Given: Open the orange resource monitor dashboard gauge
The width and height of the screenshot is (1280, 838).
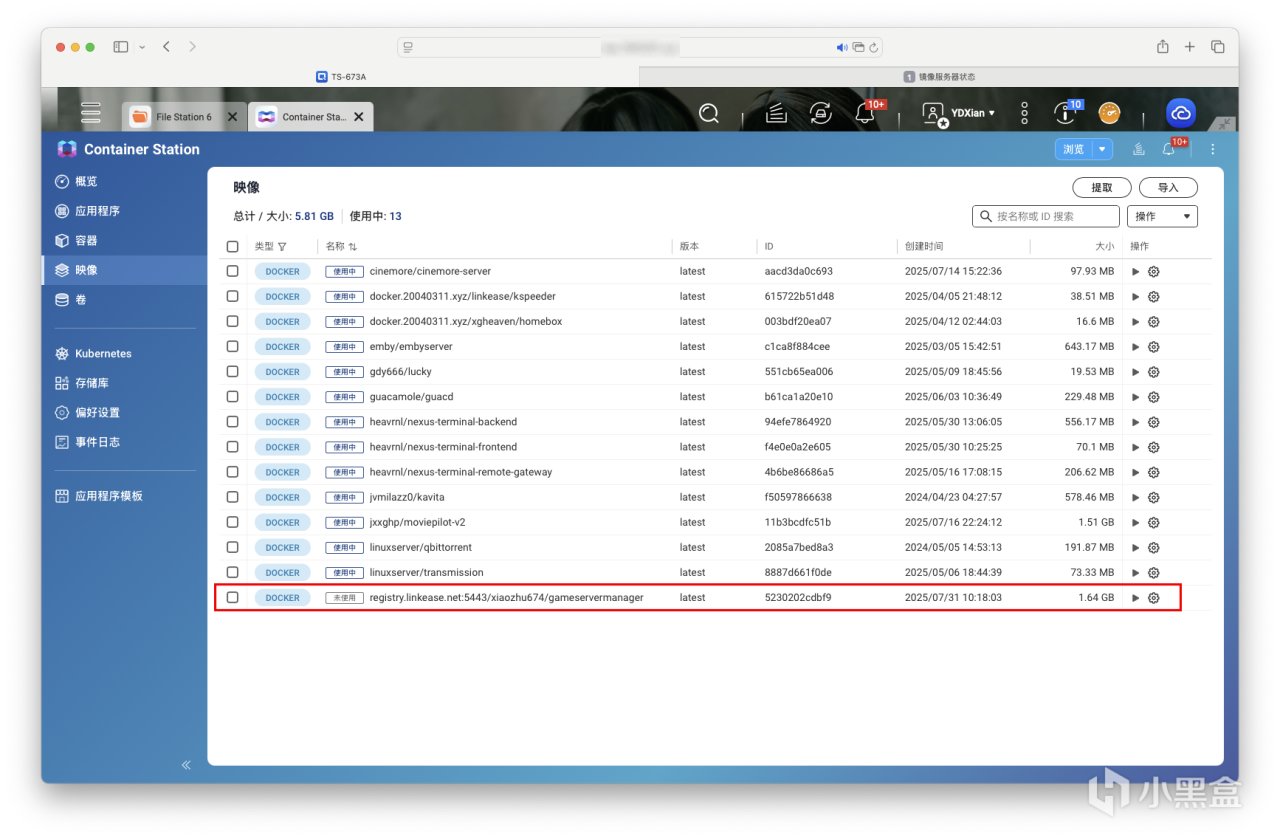Looking at the screenshot, I should coord(1109,114).
